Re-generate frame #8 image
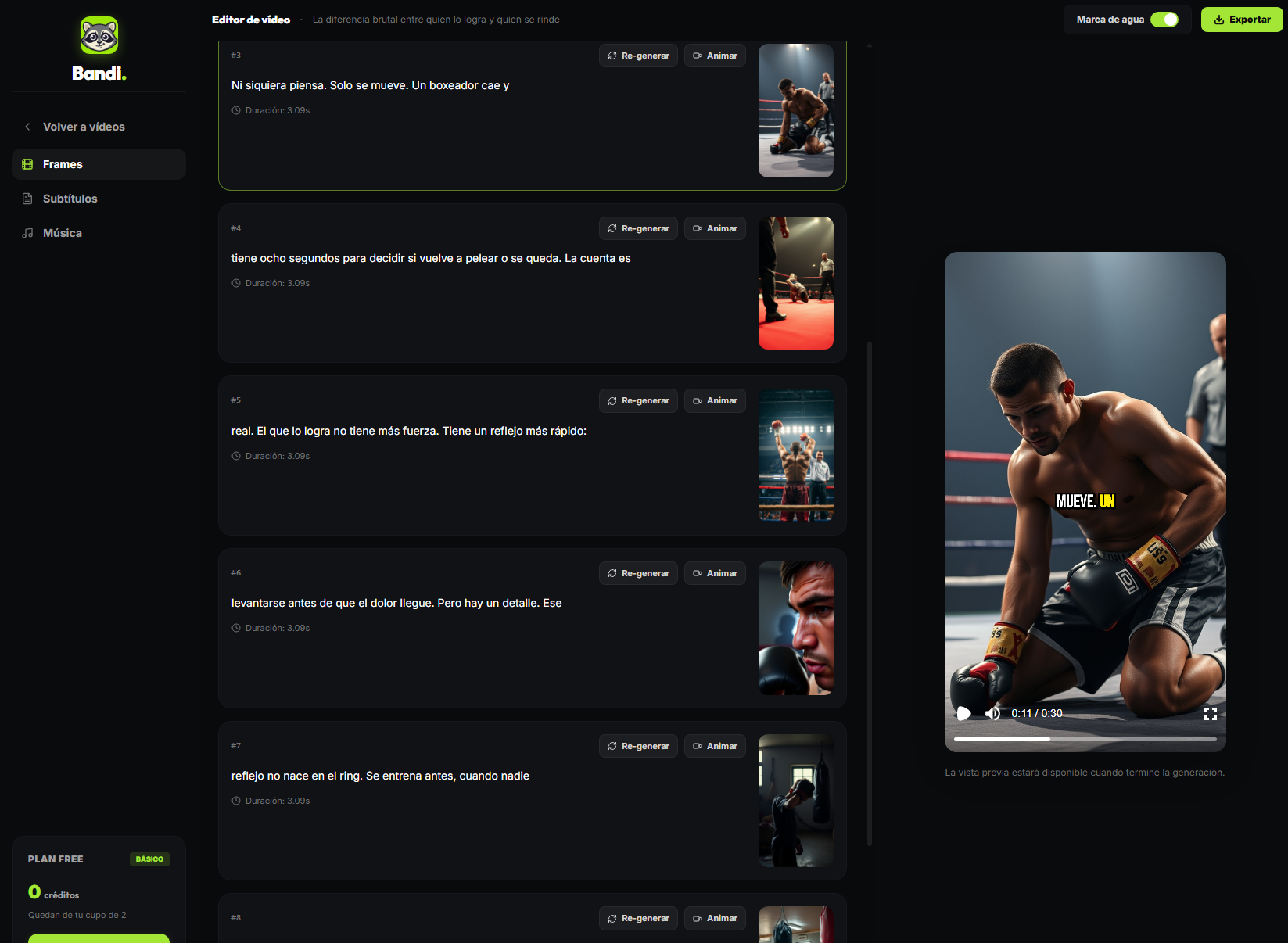The image size is (1288, 943). [638, 918]
